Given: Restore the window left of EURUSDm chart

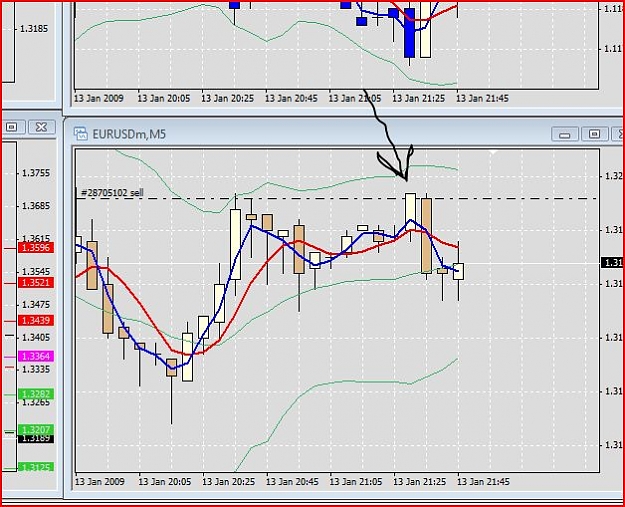Looking at the screenshot, I should pyautogui.click(x=12, y=127).
